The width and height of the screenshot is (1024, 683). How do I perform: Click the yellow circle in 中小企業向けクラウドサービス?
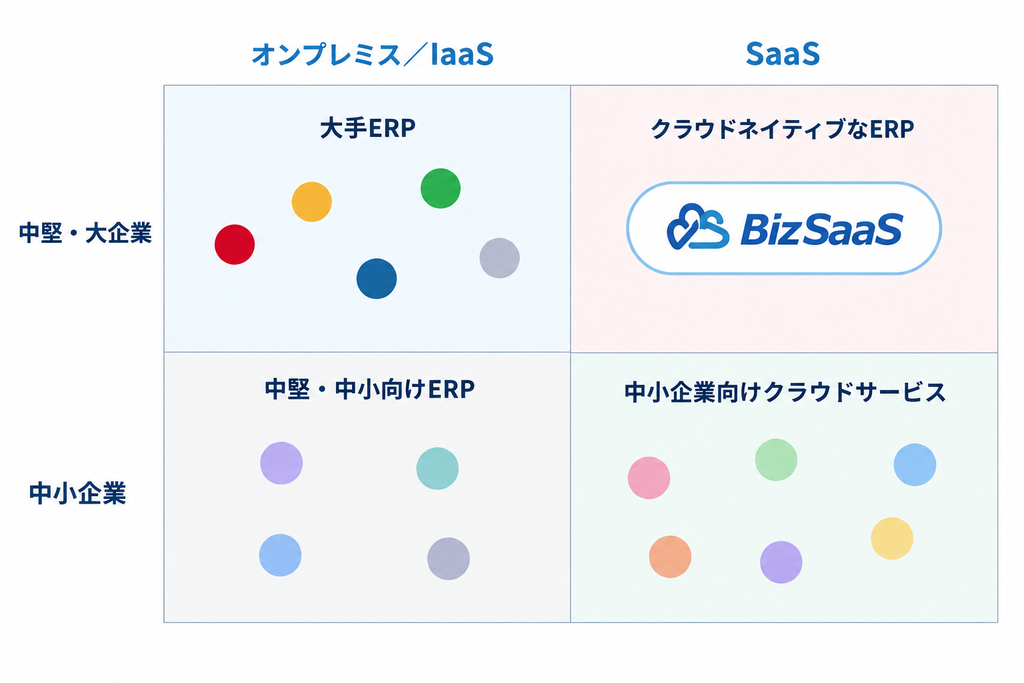891,538
